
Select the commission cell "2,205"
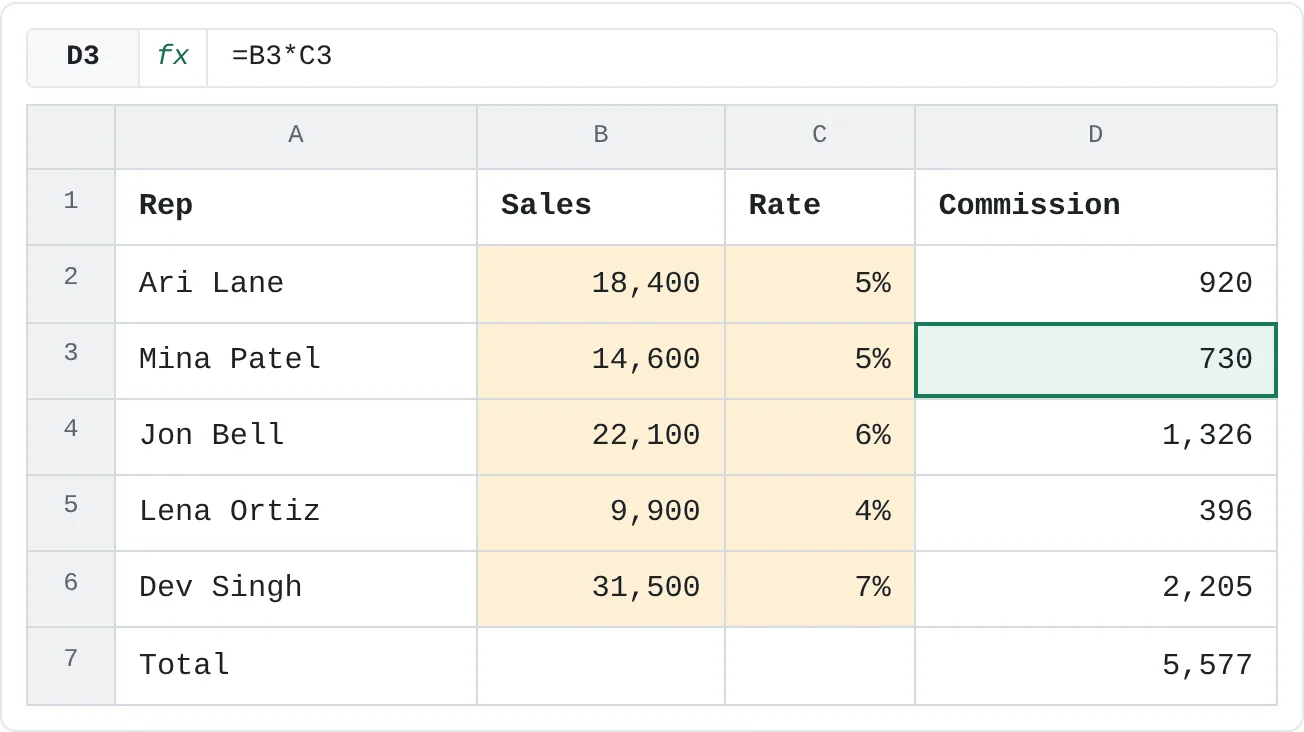pos(1096,588)
